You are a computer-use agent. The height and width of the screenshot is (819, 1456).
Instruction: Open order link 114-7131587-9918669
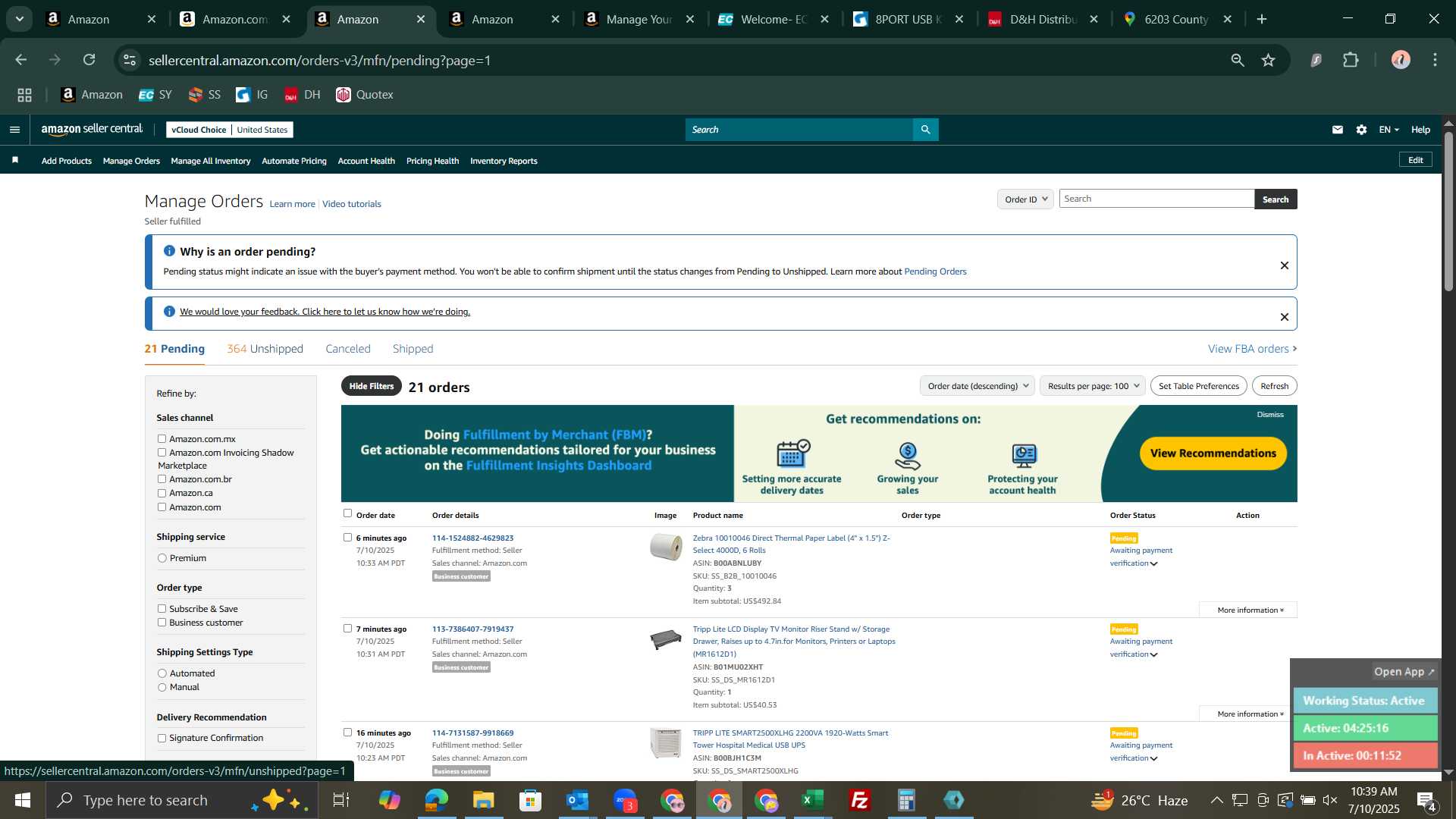coord(472,733)
